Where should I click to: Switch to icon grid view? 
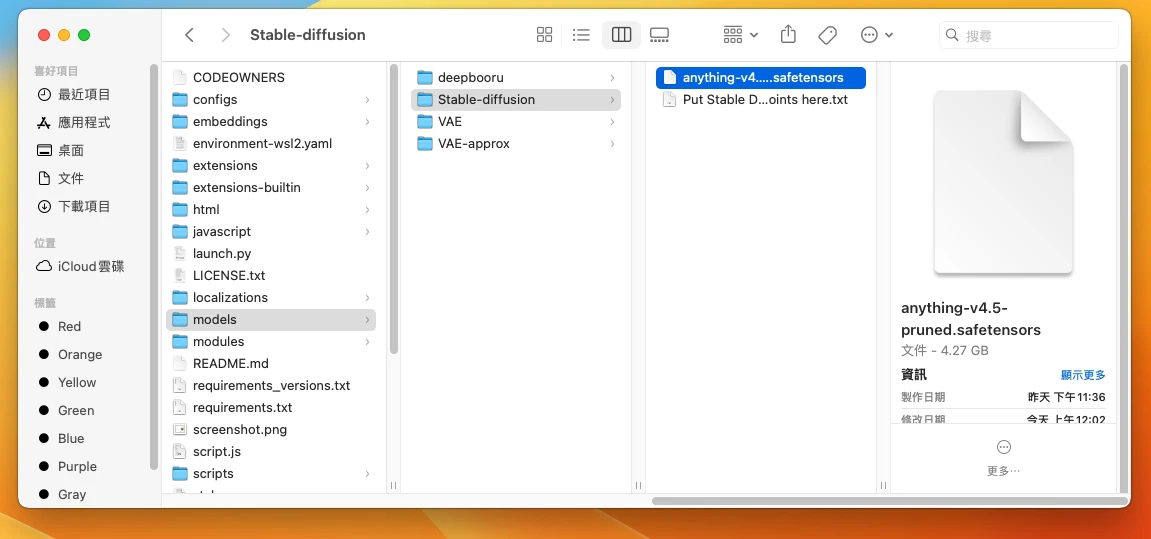tap(544, 35)
